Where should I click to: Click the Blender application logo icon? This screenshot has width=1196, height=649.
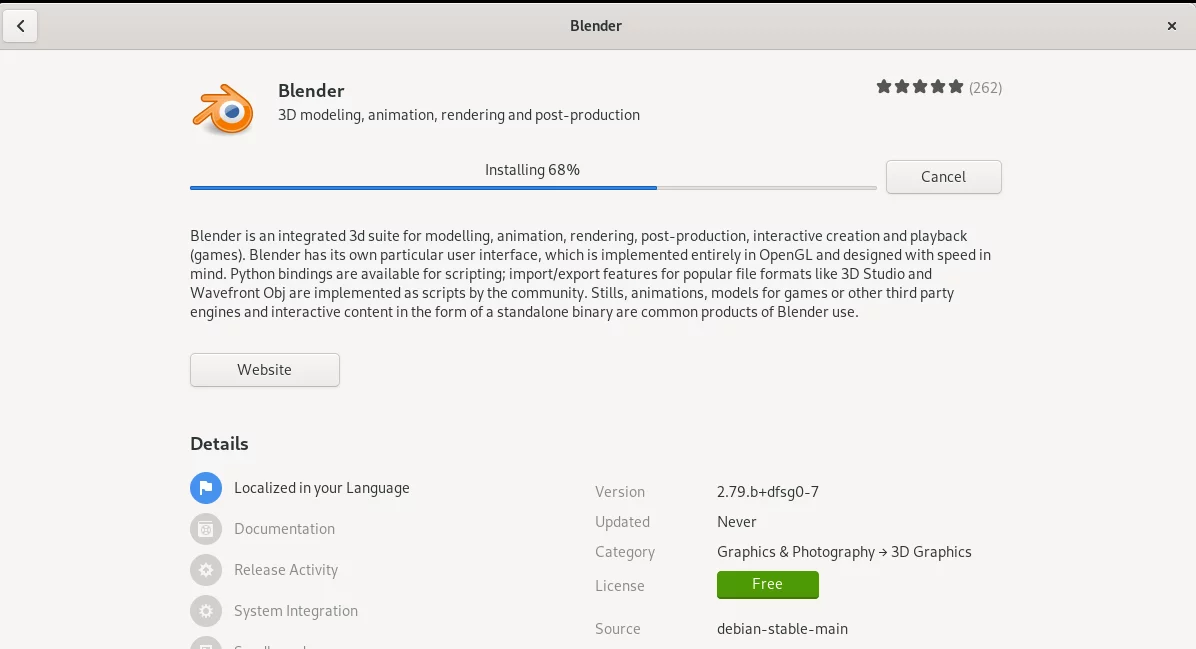223,110
